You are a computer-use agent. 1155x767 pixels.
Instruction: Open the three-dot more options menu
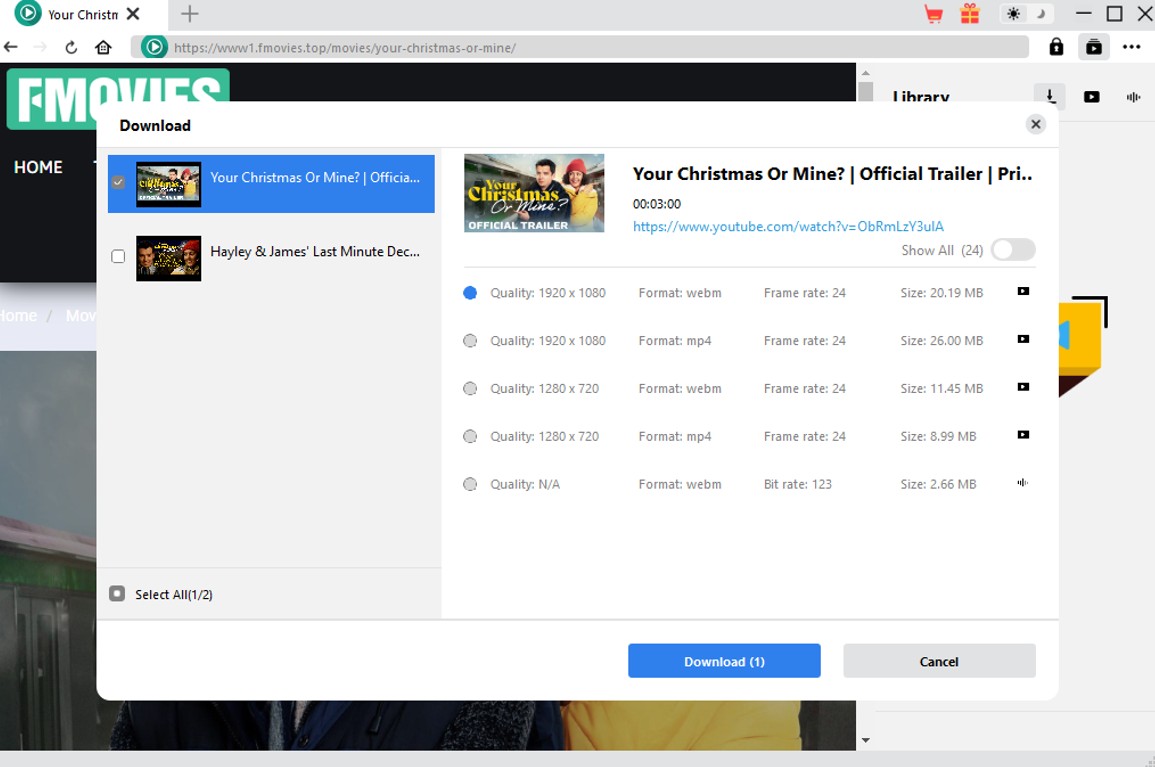coord(1131,47)
